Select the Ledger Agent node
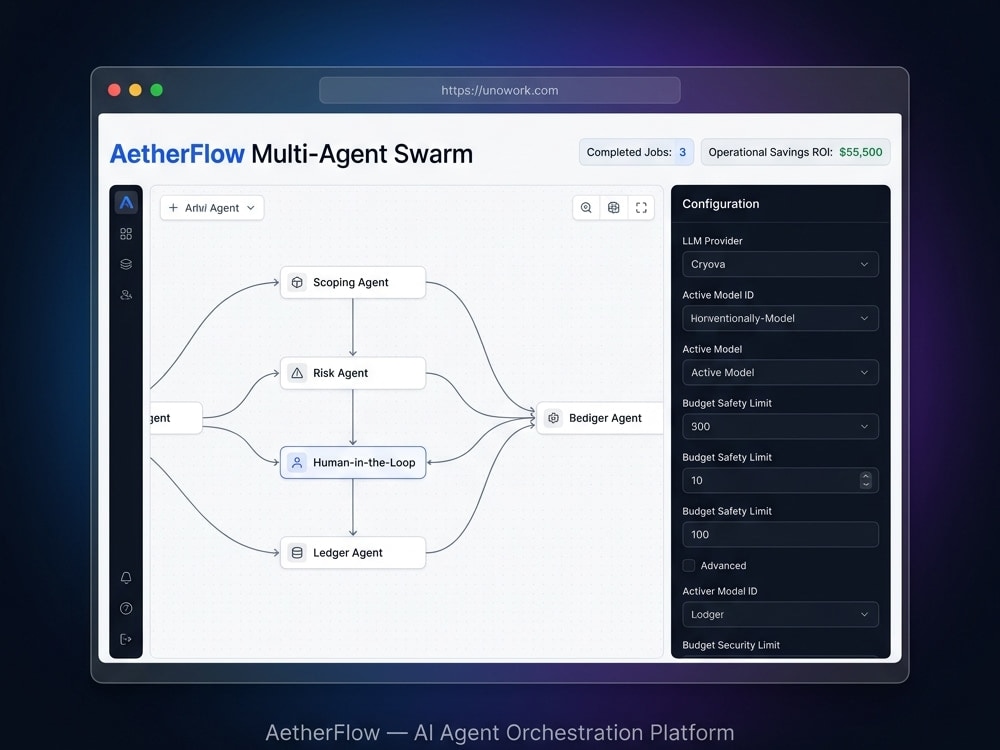This screenshot has width=1000, height=750. pos(353,553)
